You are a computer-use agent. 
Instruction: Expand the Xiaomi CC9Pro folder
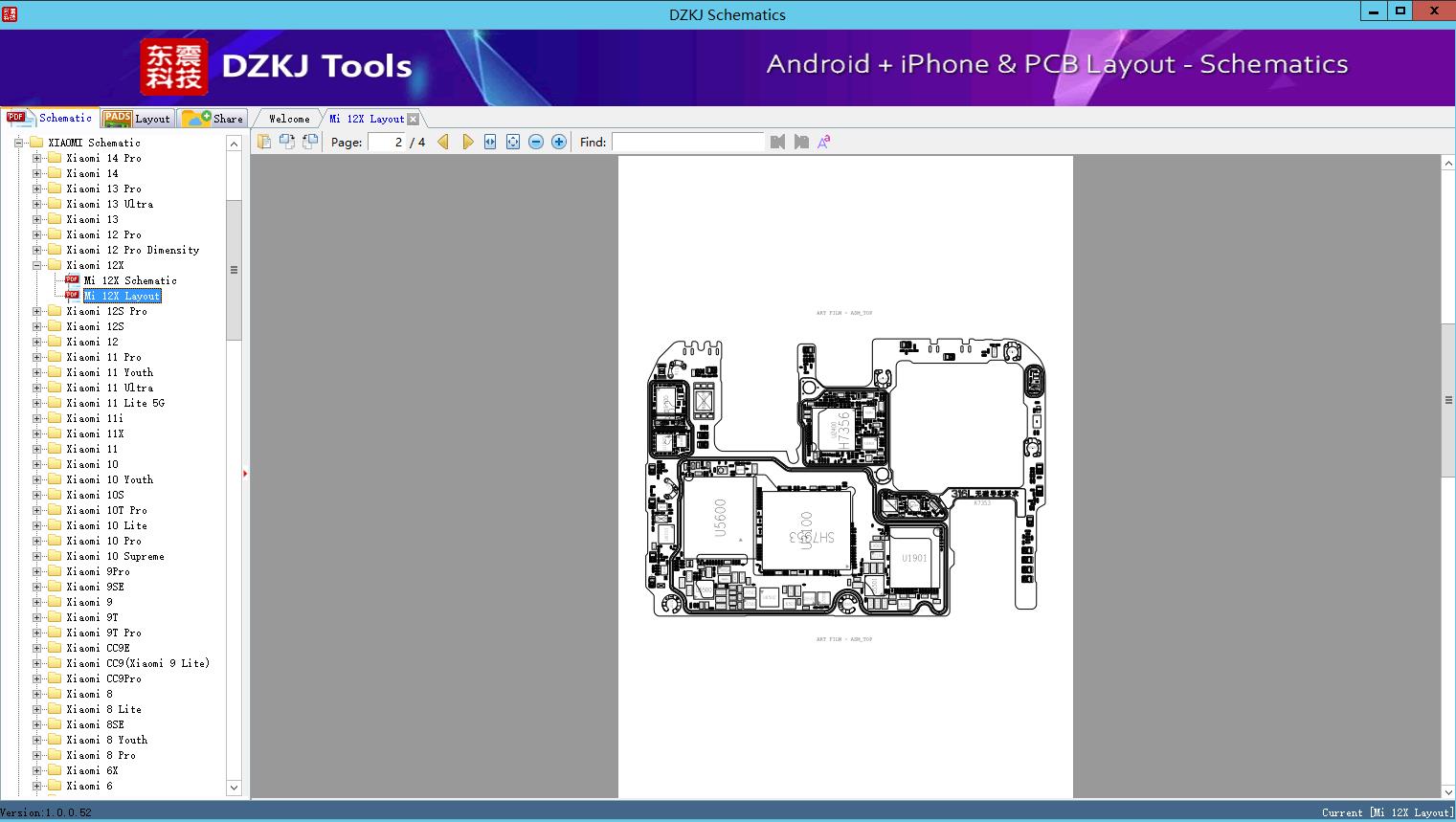pyautogui.click(x=36, y=678)
